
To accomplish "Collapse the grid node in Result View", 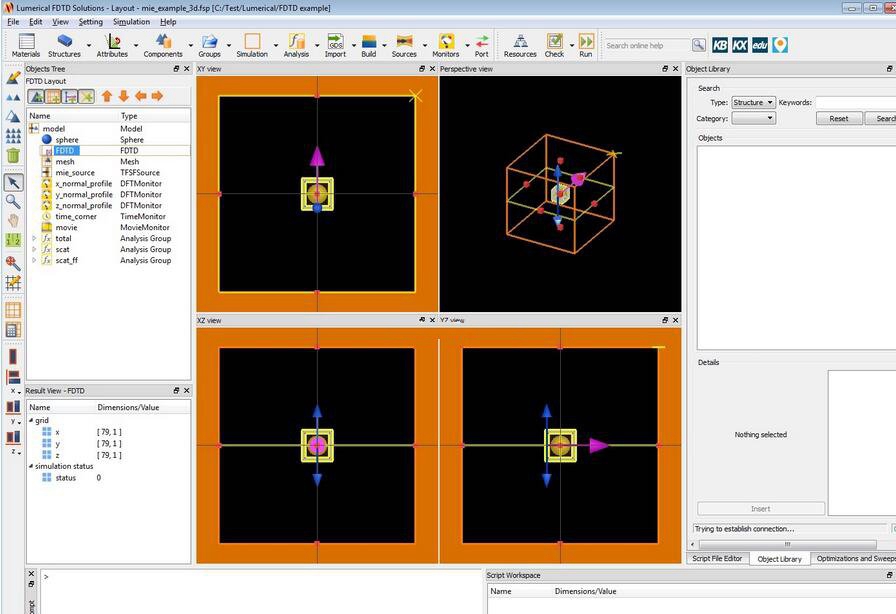I will pyautogui.click(x=31, y=420).
